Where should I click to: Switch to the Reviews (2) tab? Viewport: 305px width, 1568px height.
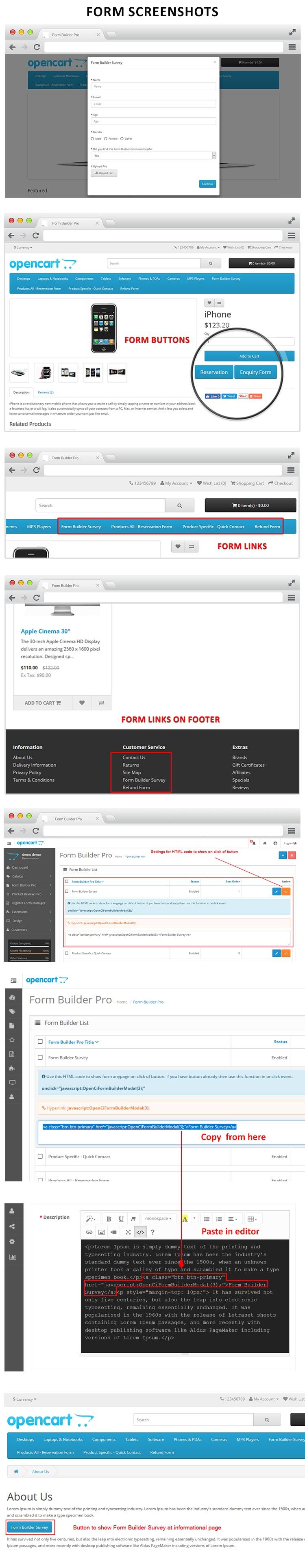click(45, 392)
